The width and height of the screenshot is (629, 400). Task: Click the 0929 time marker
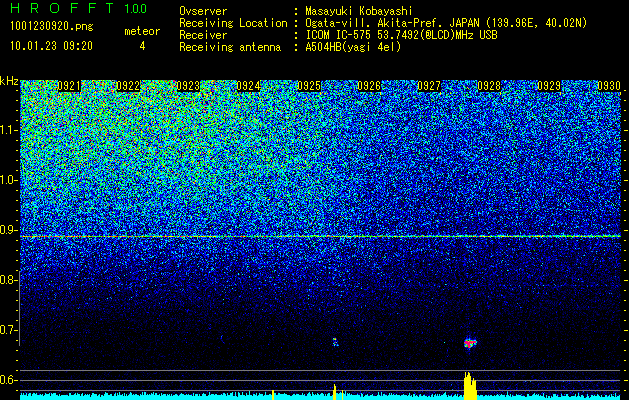pyautogui.click(x=549, y=86)
